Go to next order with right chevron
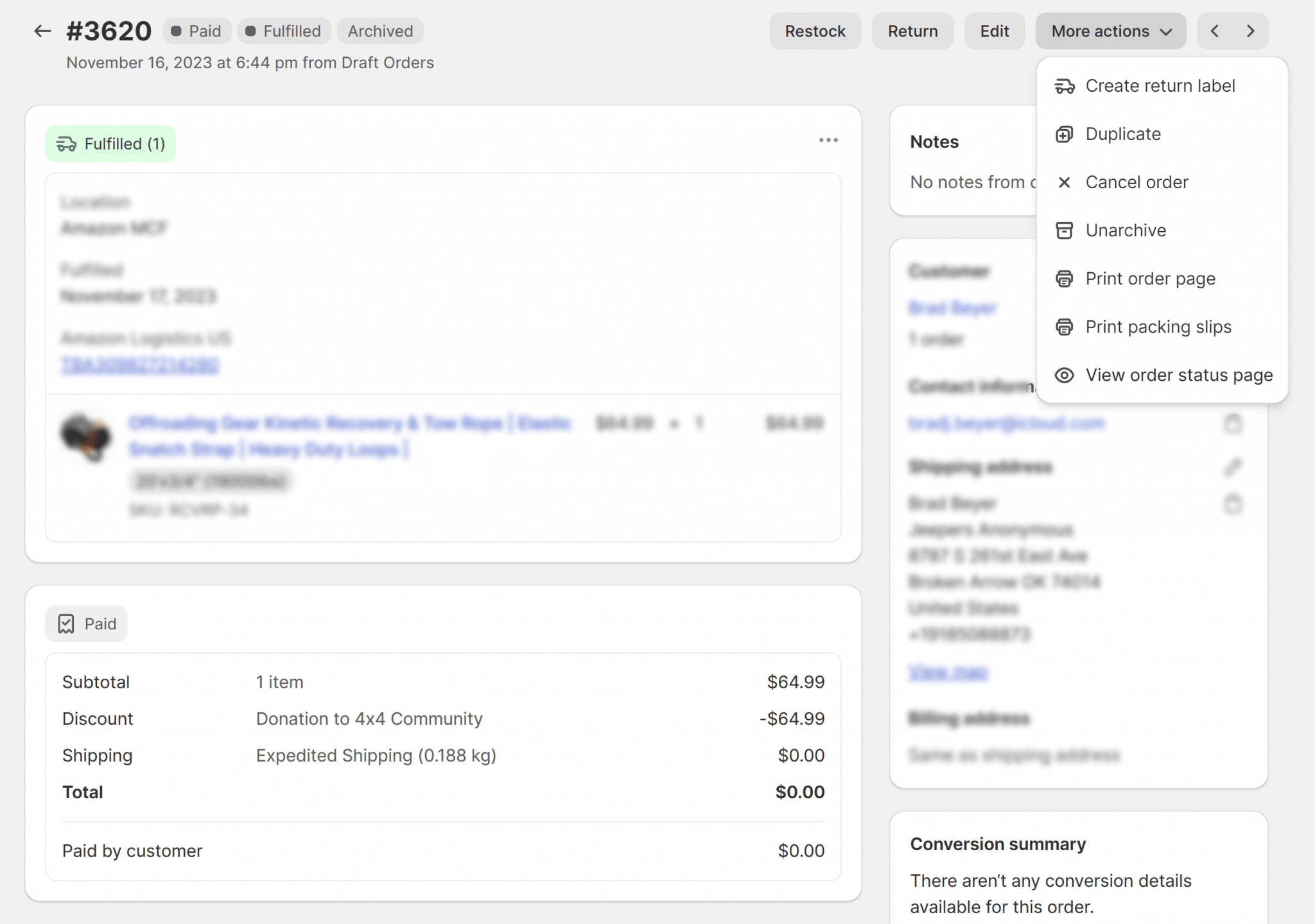 [x=1250, y=31]
